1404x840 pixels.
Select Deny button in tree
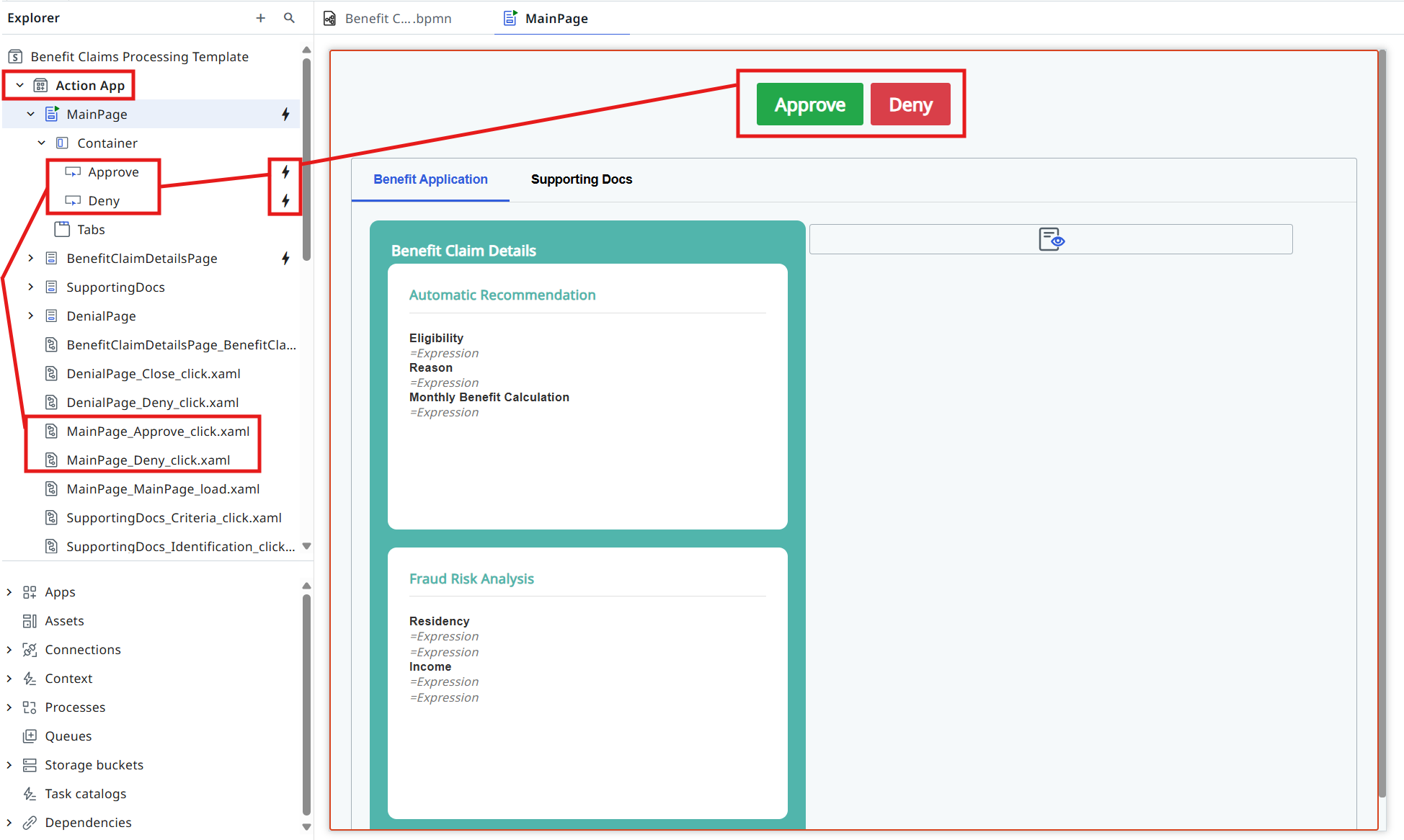click(104, 200)
